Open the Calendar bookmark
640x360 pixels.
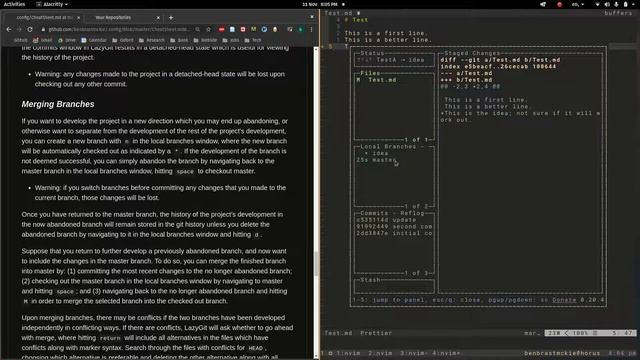point(94,40)
